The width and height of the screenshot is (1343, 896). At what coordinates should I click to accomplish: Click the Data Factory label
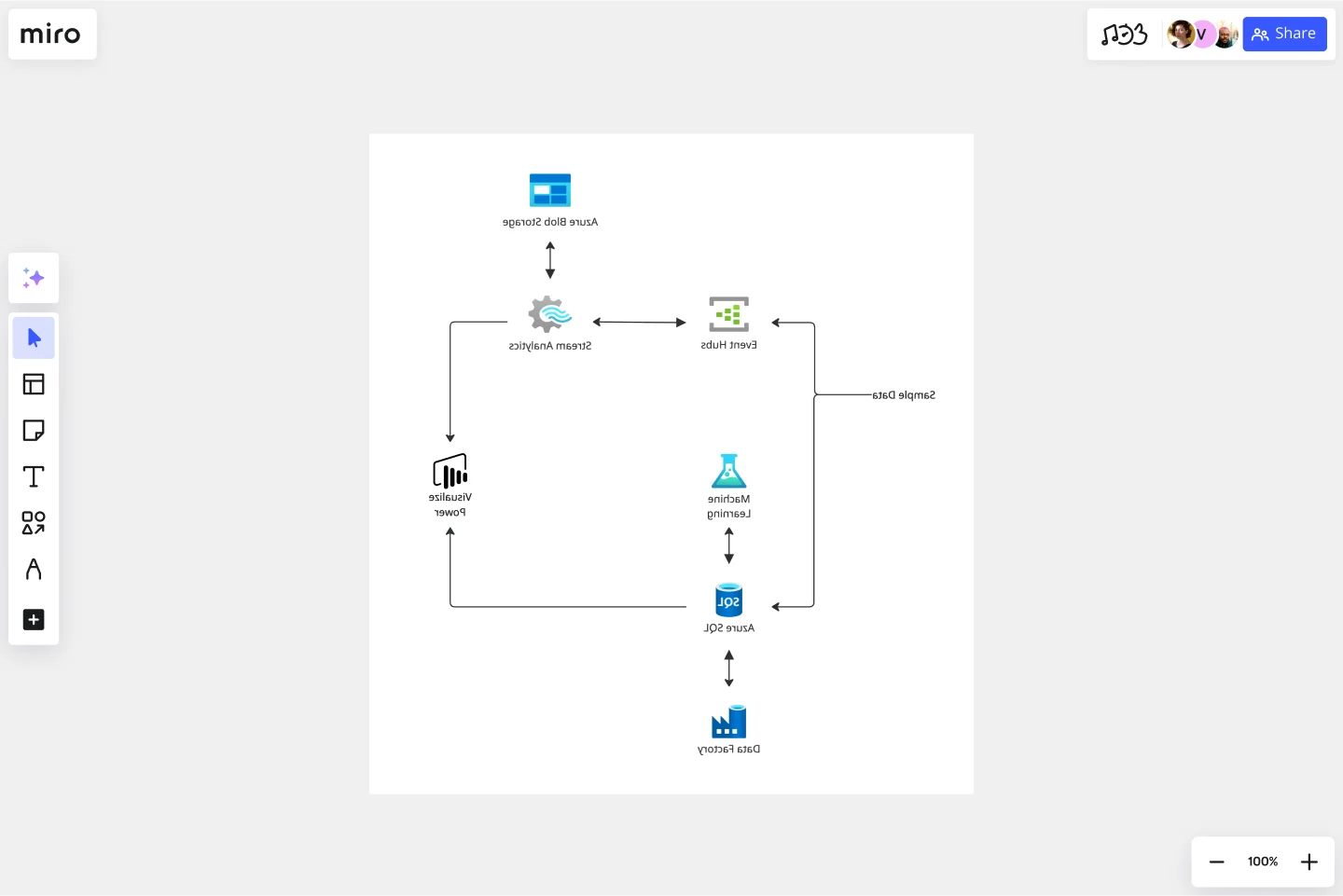728,750
